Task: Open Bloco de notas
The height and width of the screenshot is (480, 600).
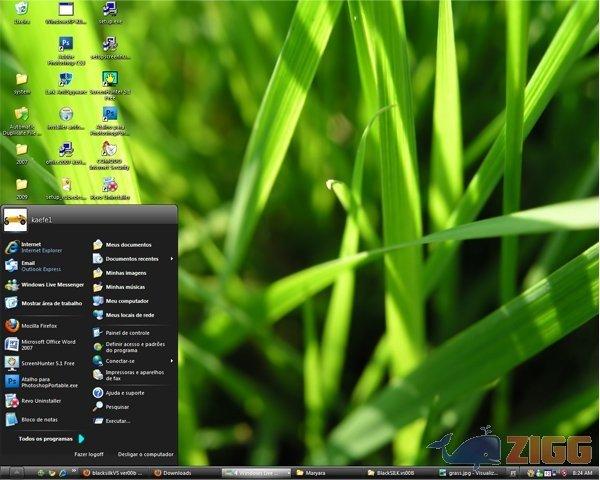Action: [35, 419]
